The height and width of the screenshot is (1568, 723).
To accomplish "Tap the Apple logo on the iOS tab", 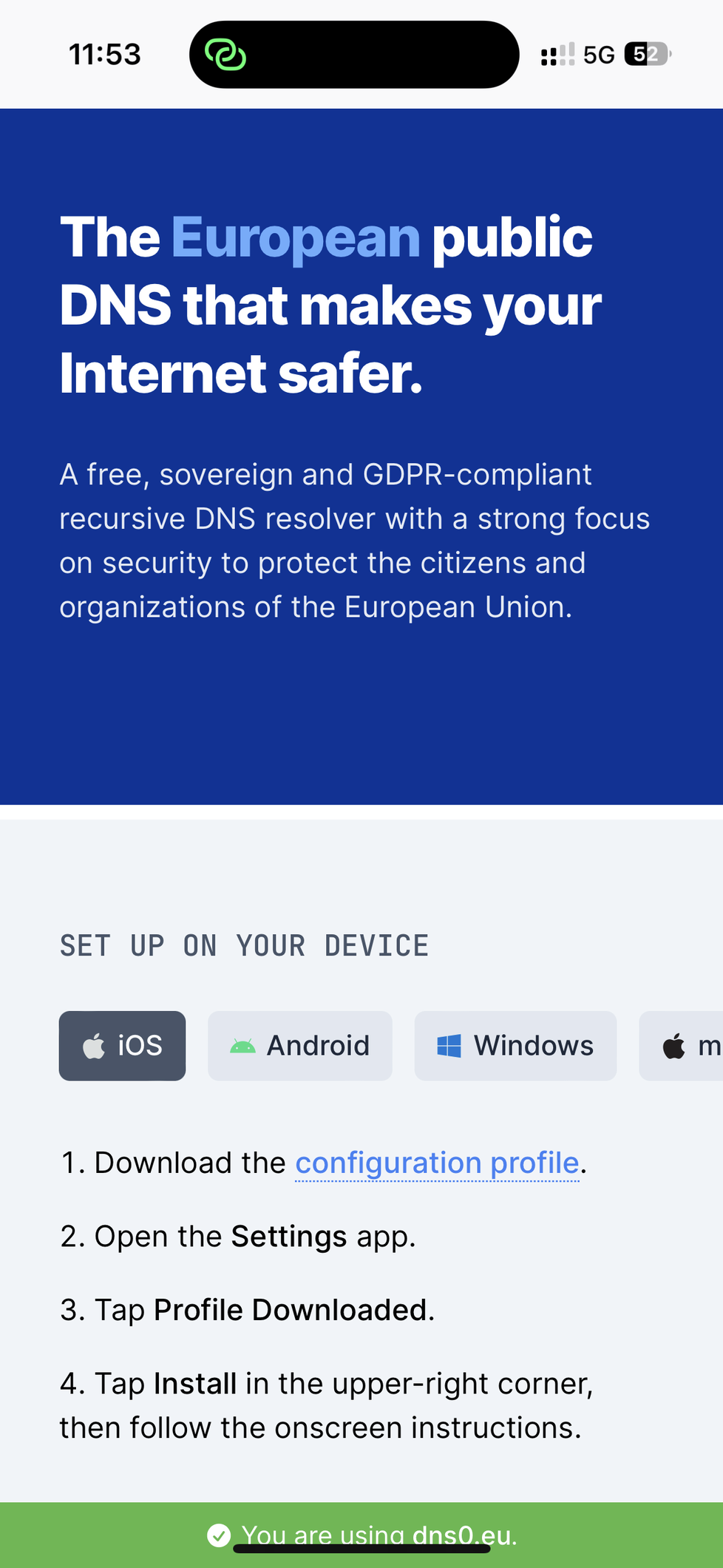I will [94, 1047].
